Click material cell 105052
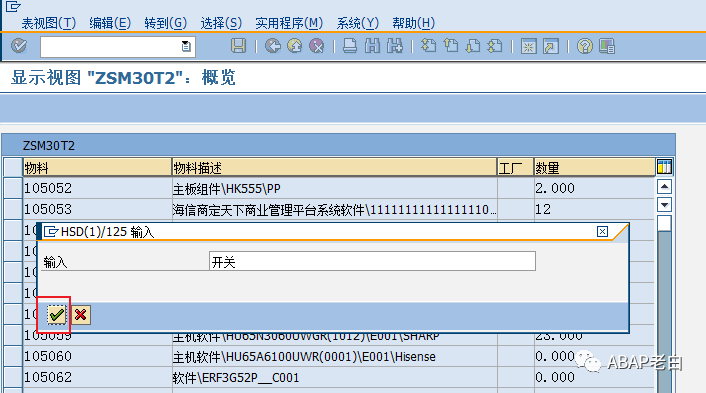This screenshot has width=706, height=393. [97, 188]
